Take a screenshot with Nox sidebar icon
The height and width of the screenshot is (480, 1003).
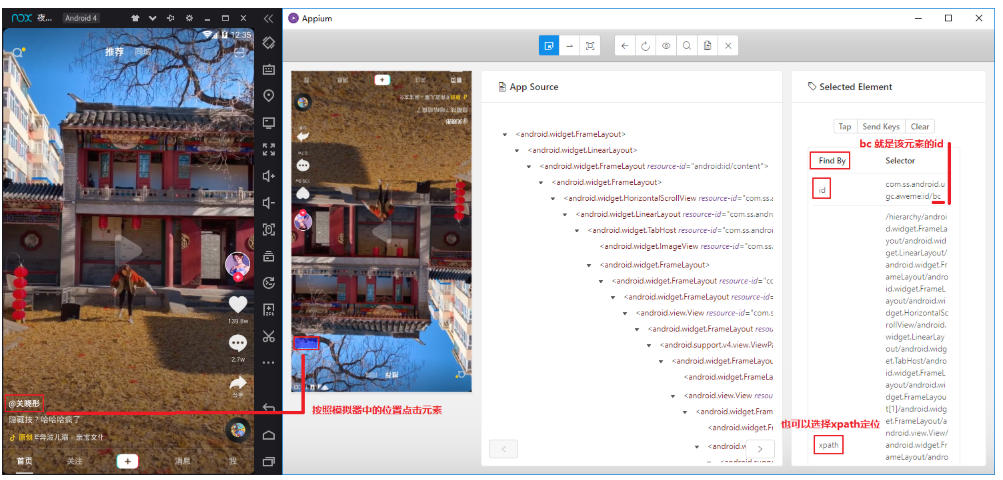269,230
